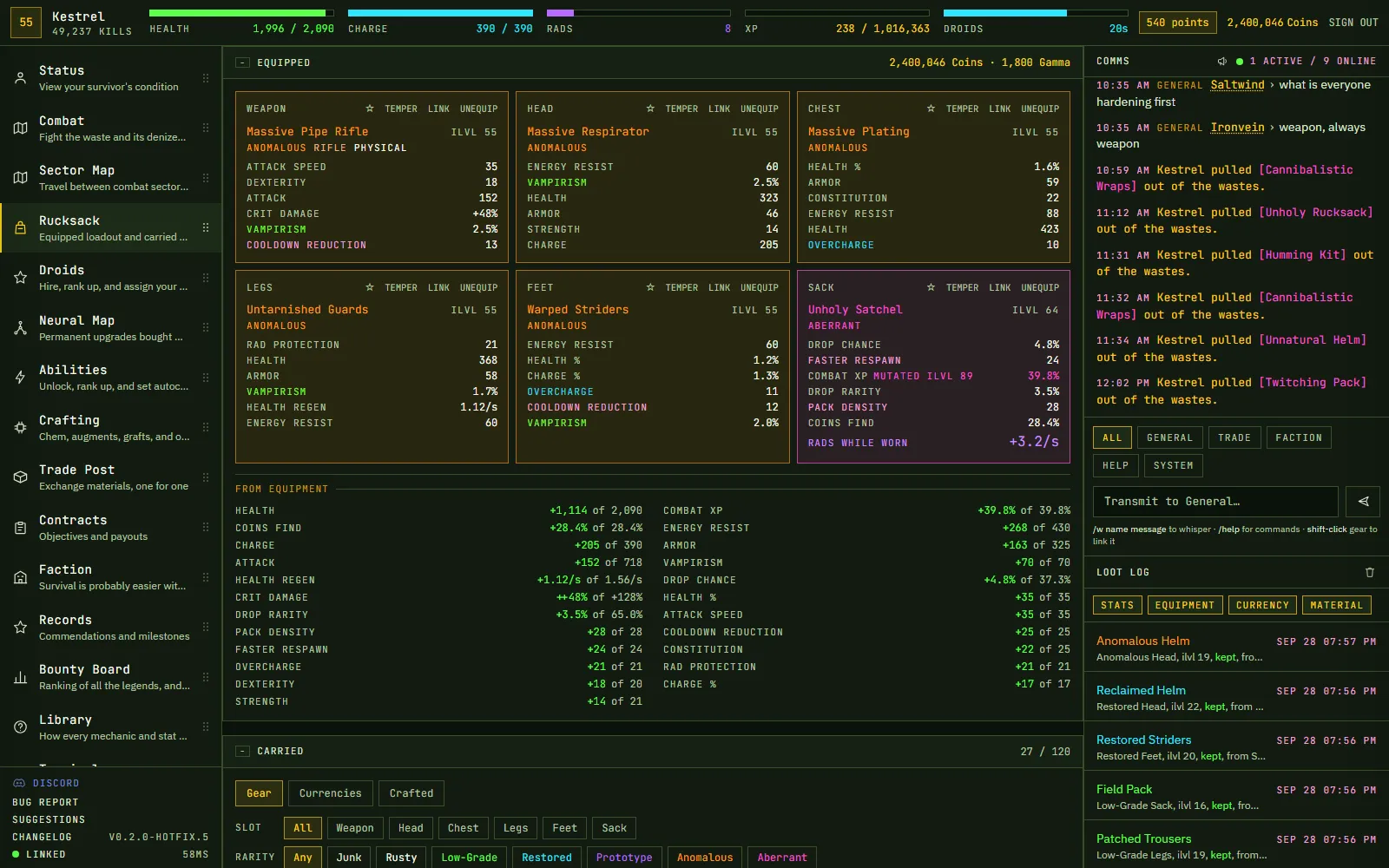Image resolution: width=1389 pixels, height=868 pixels.
Task: Toggle the Rusty rarity filter
Action: [401, 858]
